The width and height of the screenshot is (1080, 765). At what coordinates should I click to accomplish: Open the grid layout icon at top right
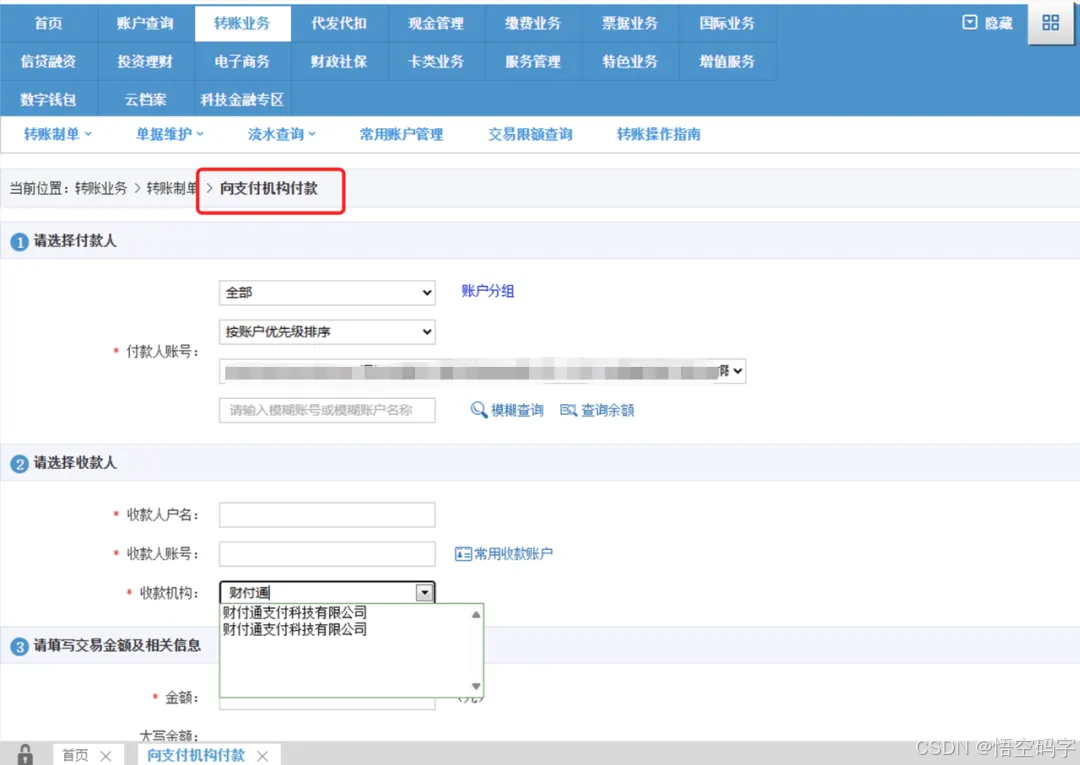(1050, 23)
